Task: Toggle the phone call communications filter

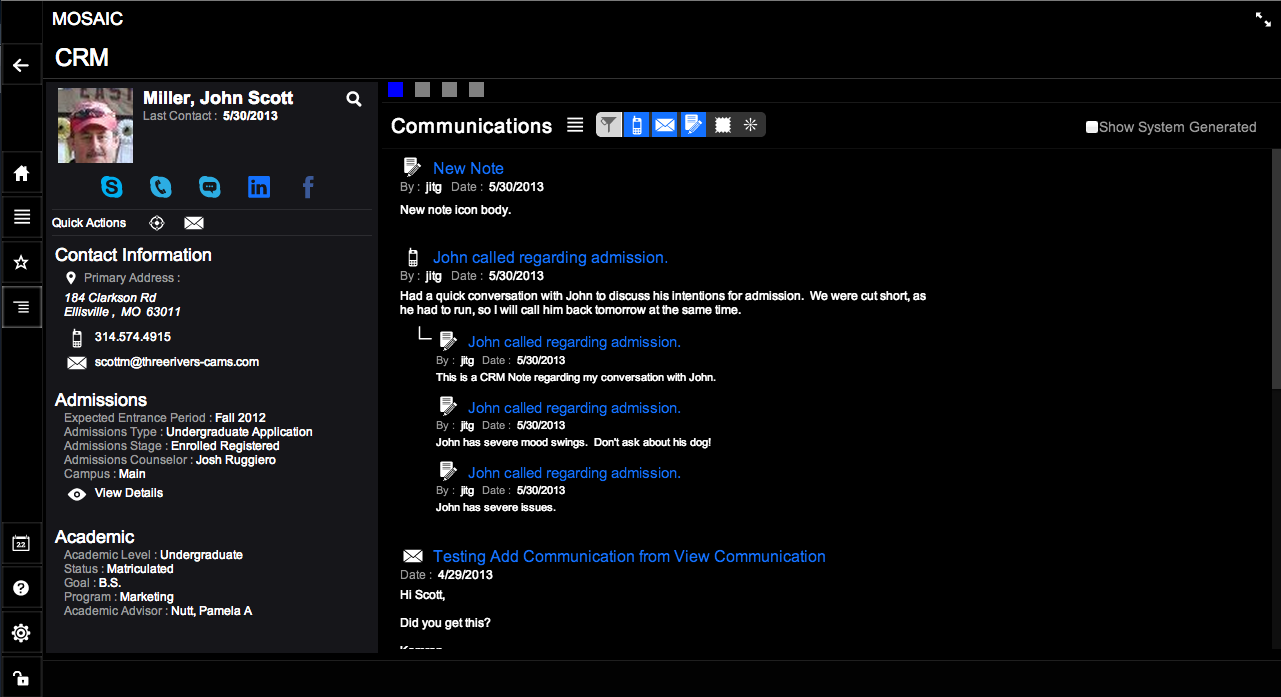Action: click(x=636, y=125)
